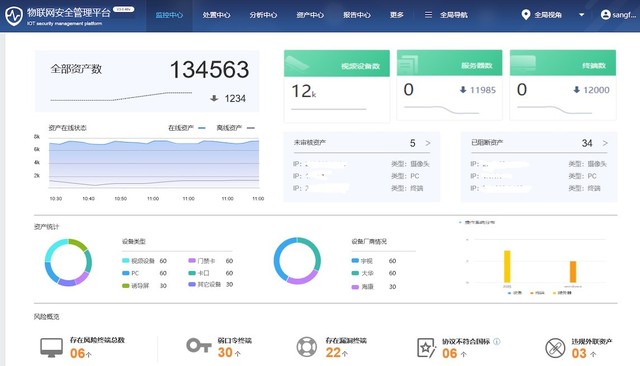This screenshot has height=366, width=640.
Task: Click the 12k video device count
Action: pos(304,91)
